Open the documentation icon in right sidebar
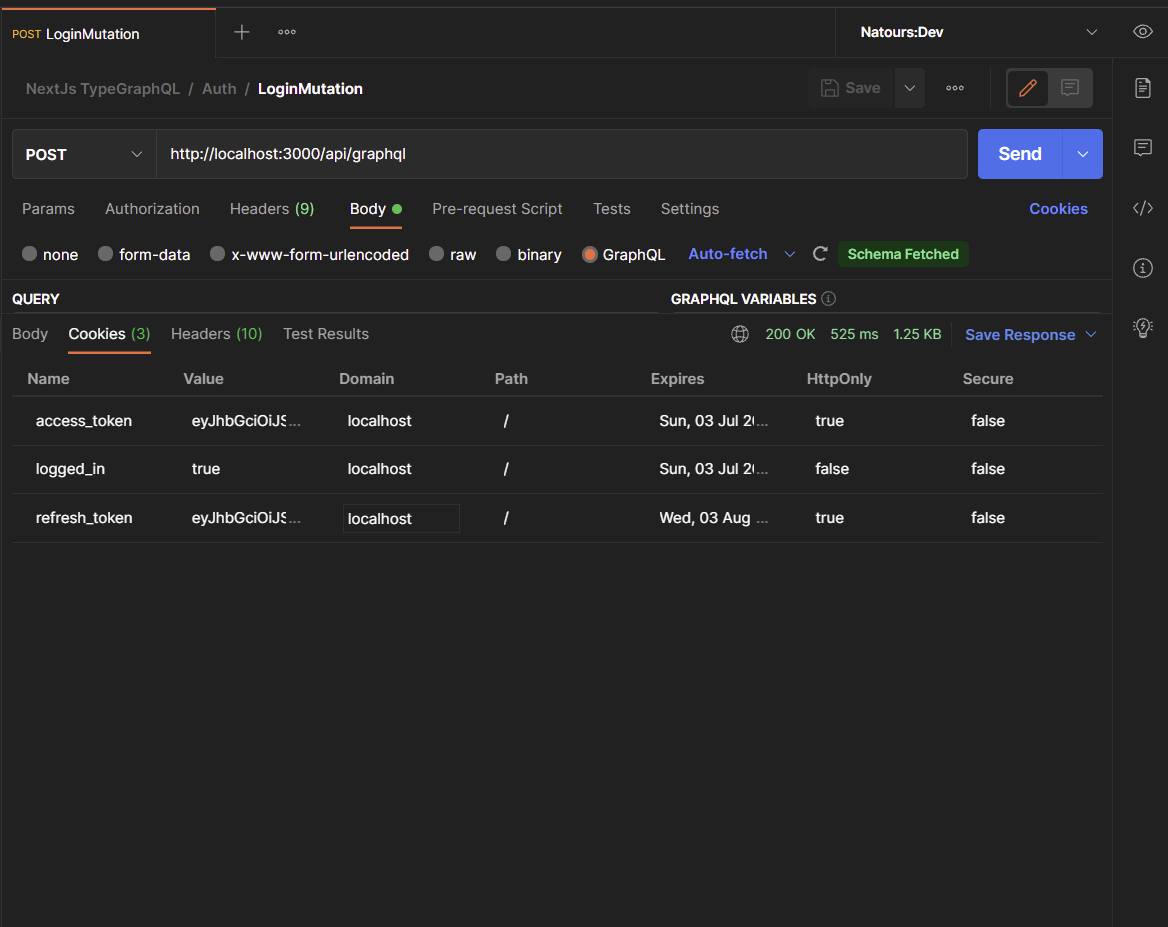1168x927 pixels. point(1143,88)
